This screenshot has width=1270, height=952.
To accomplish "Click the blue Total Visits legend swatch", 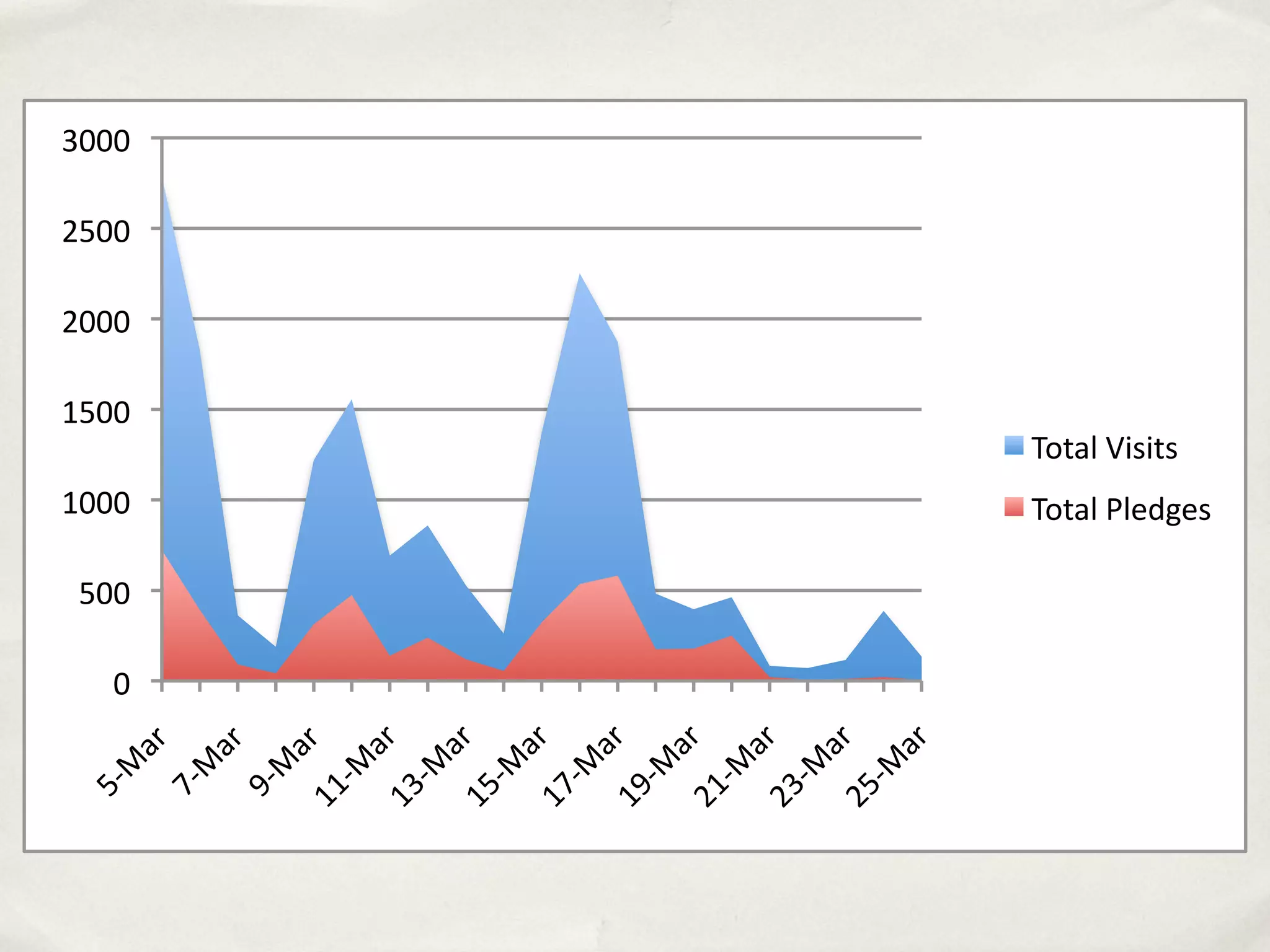I will click(1013, 446).
